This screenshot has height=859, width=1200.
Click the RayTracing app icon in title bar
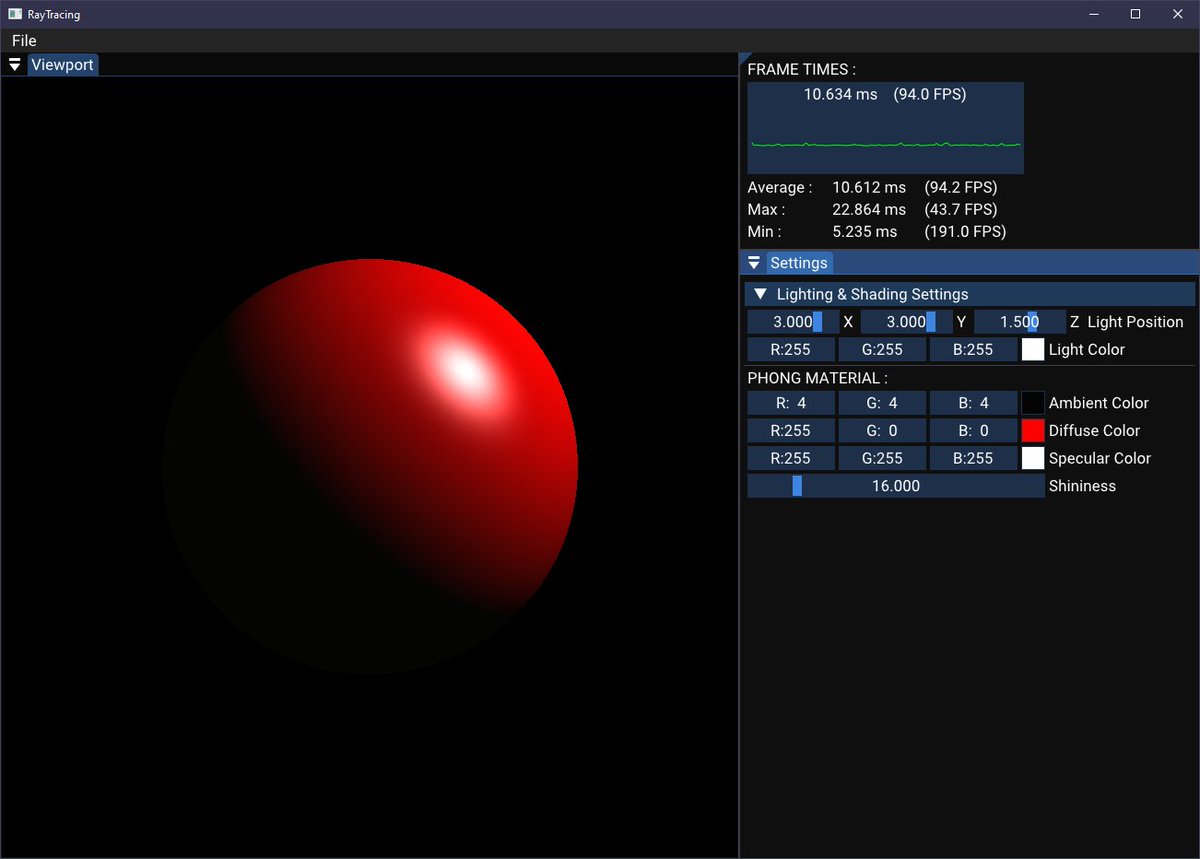pos(15,14)
